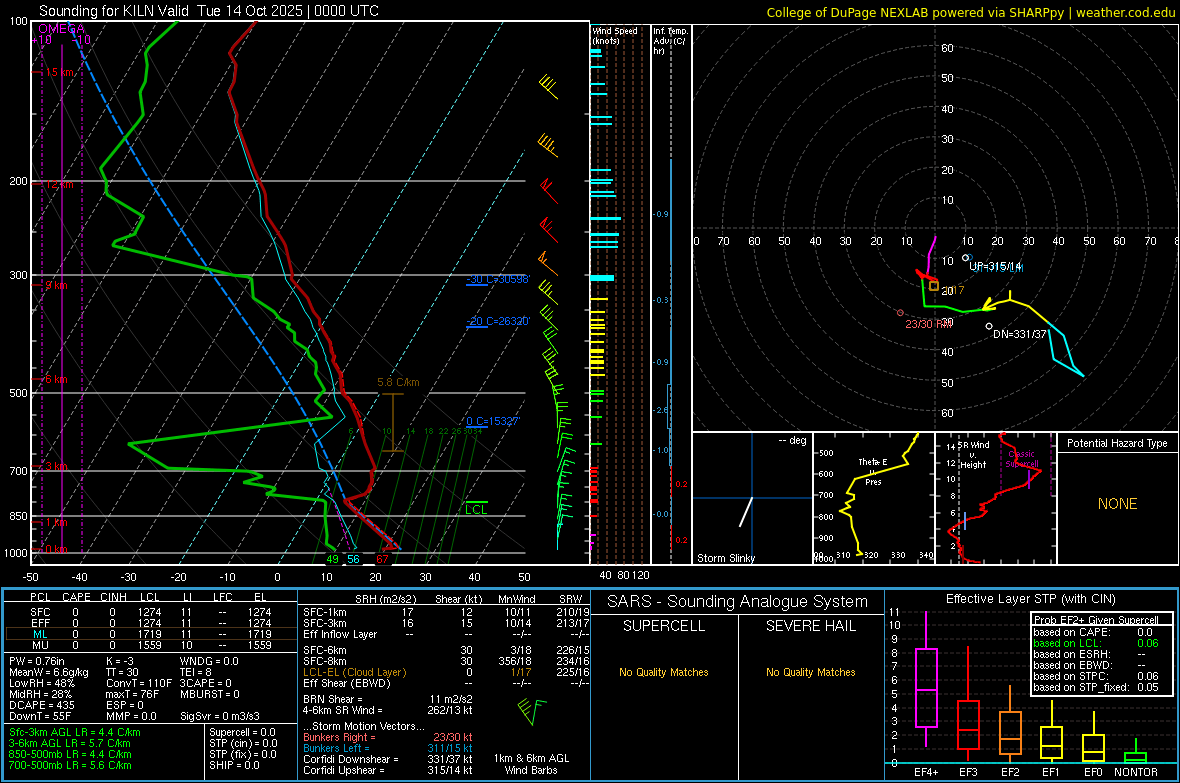Click the Prob EF2+ Given Supercell heading
This screenshot has width=1180, height=783.
tap(1096, 620)
